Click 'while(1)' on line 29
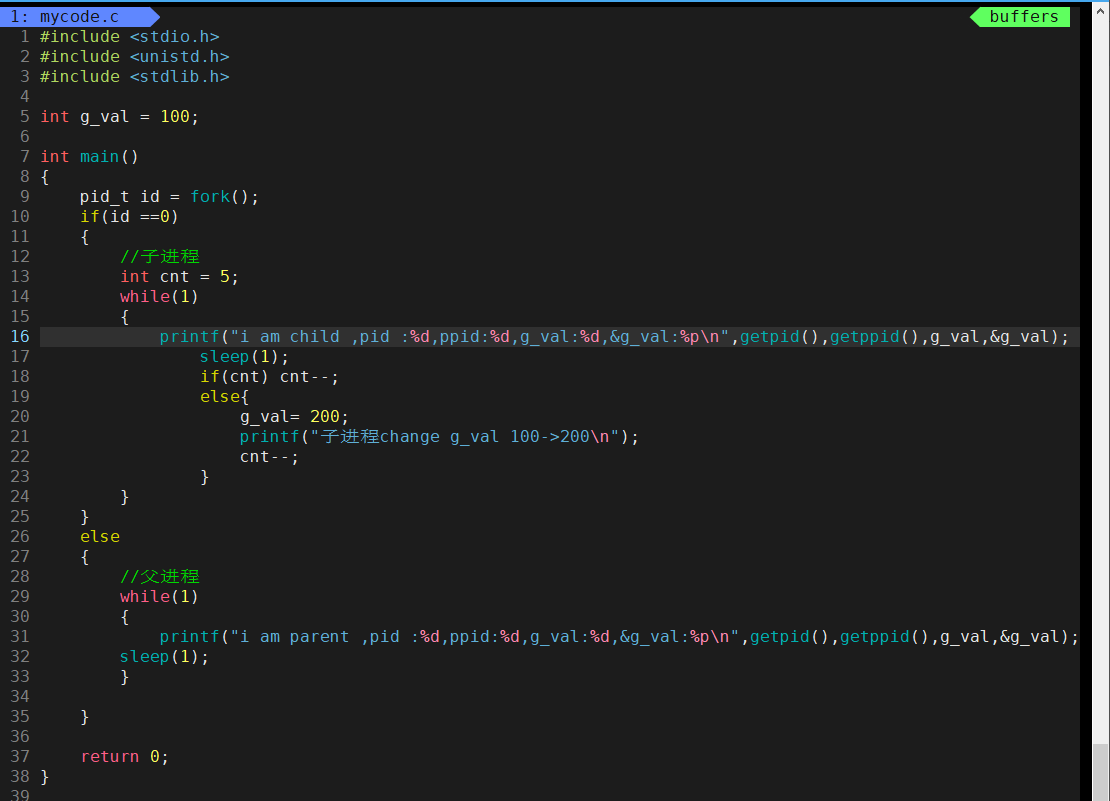Screen dimensions: 1110x801 (159, 597)
